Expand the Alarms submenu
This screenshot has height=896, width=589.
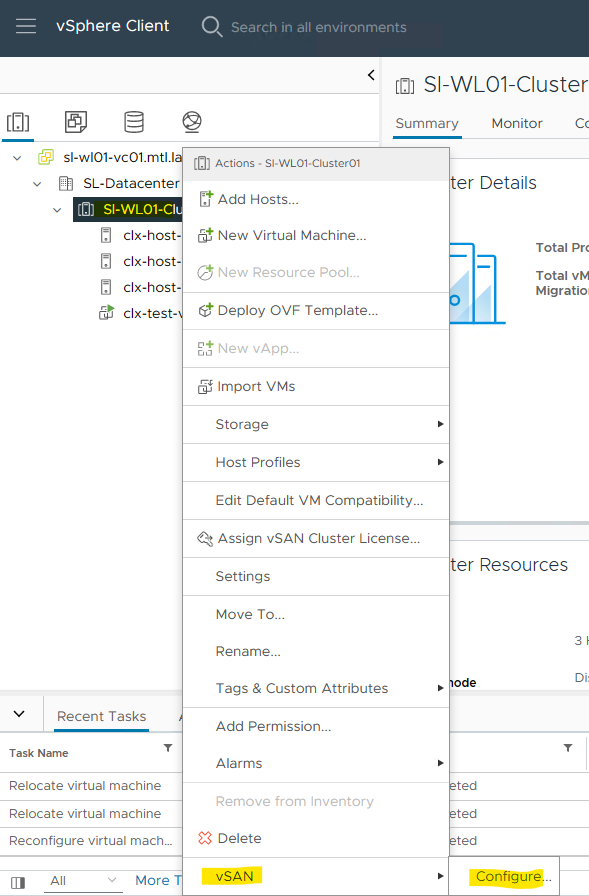[x=316, y=763]
